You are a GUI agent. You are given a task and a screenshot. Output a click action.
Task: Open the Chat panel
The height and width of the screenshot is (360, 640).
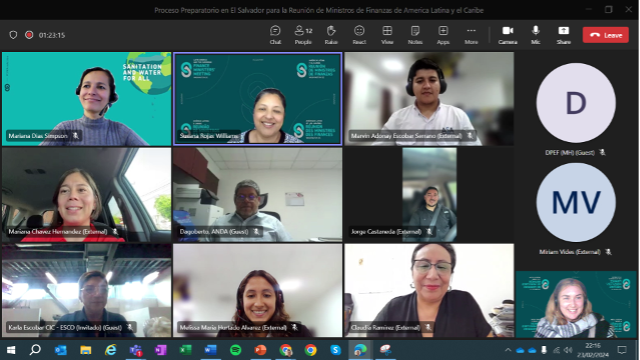tap(275, 35)
